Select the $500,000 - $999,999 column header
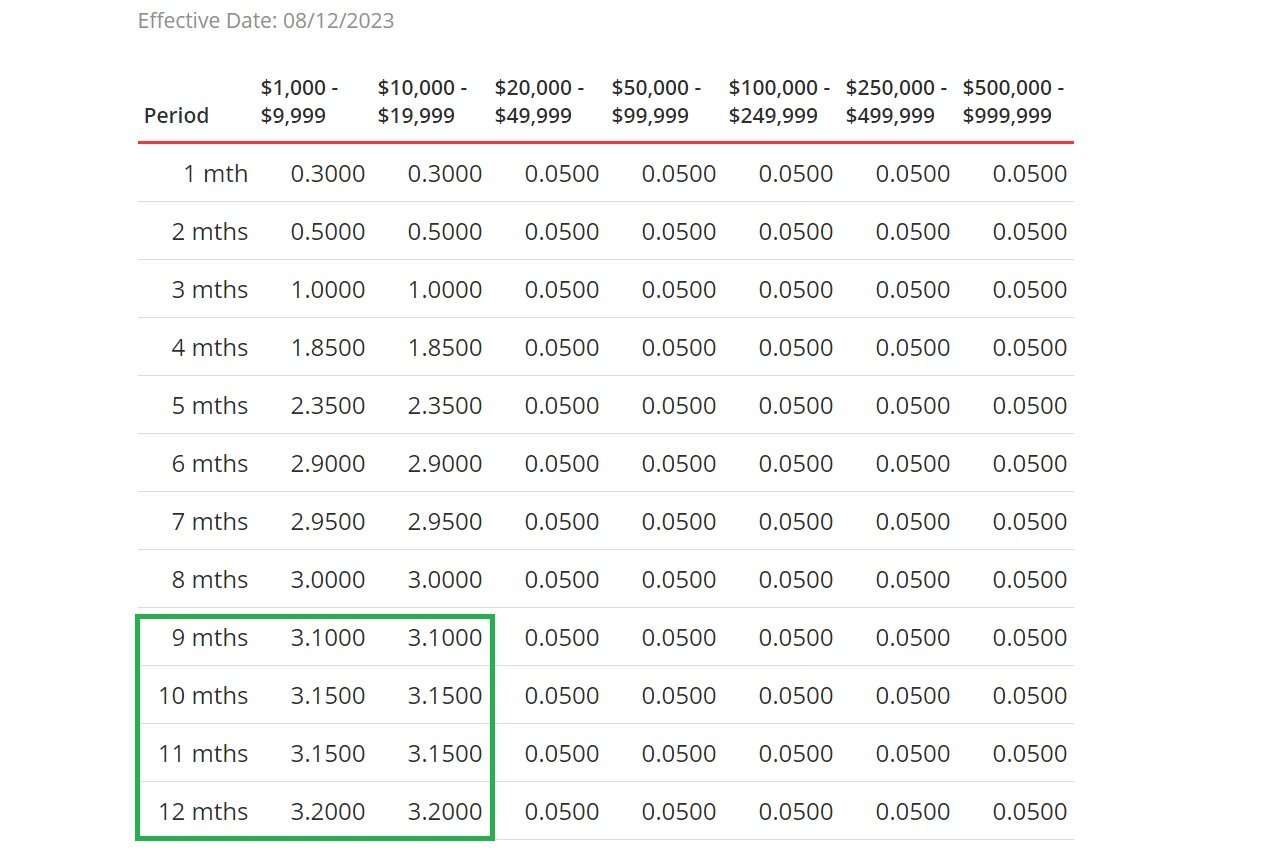1280x851 pixels. 1013,101
